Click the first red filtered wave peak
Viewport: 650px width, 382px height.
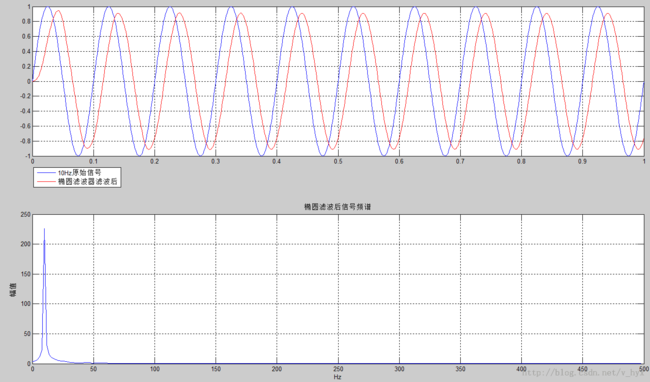pos(58,11)
